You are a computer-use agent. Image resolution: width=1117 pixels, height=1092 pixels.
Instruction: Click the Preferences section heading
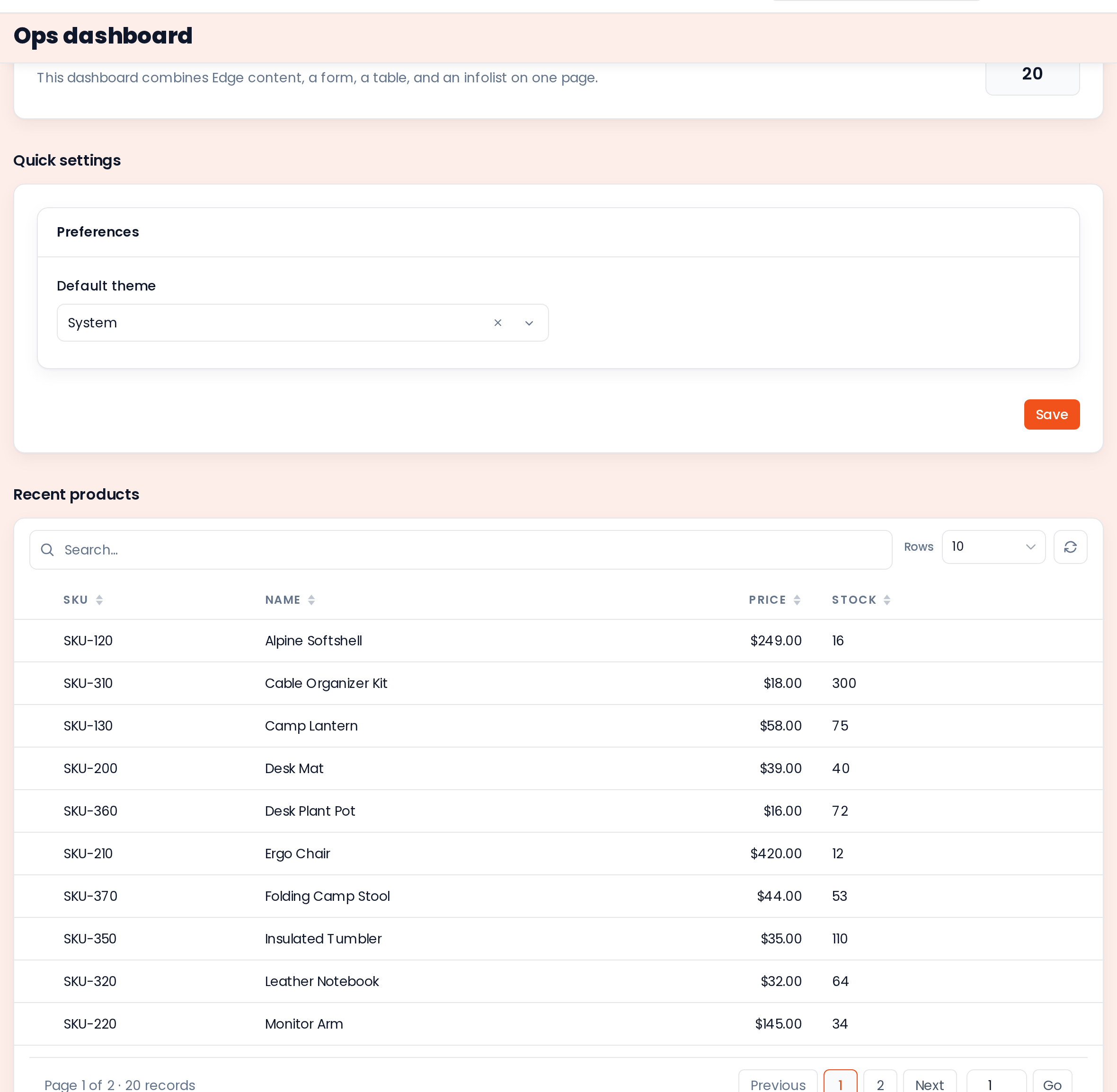point(98,232)
